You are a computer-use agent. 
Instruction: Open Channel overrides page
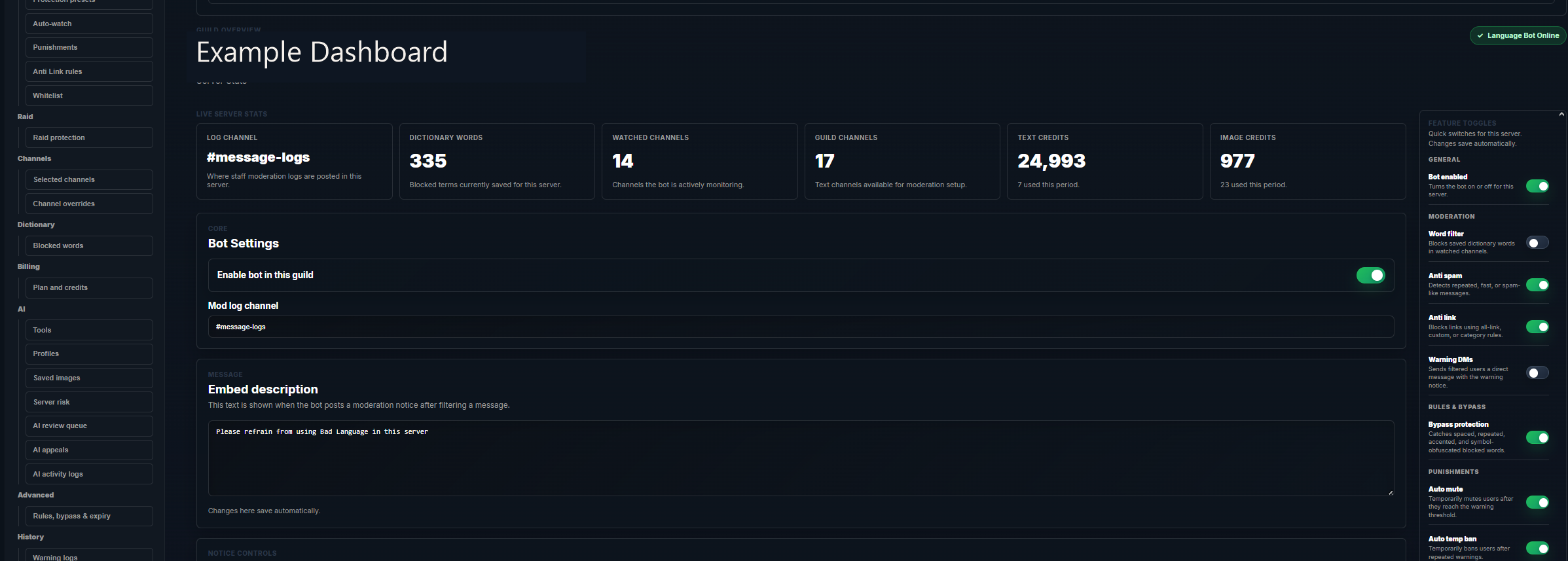[x=89, y=204]
